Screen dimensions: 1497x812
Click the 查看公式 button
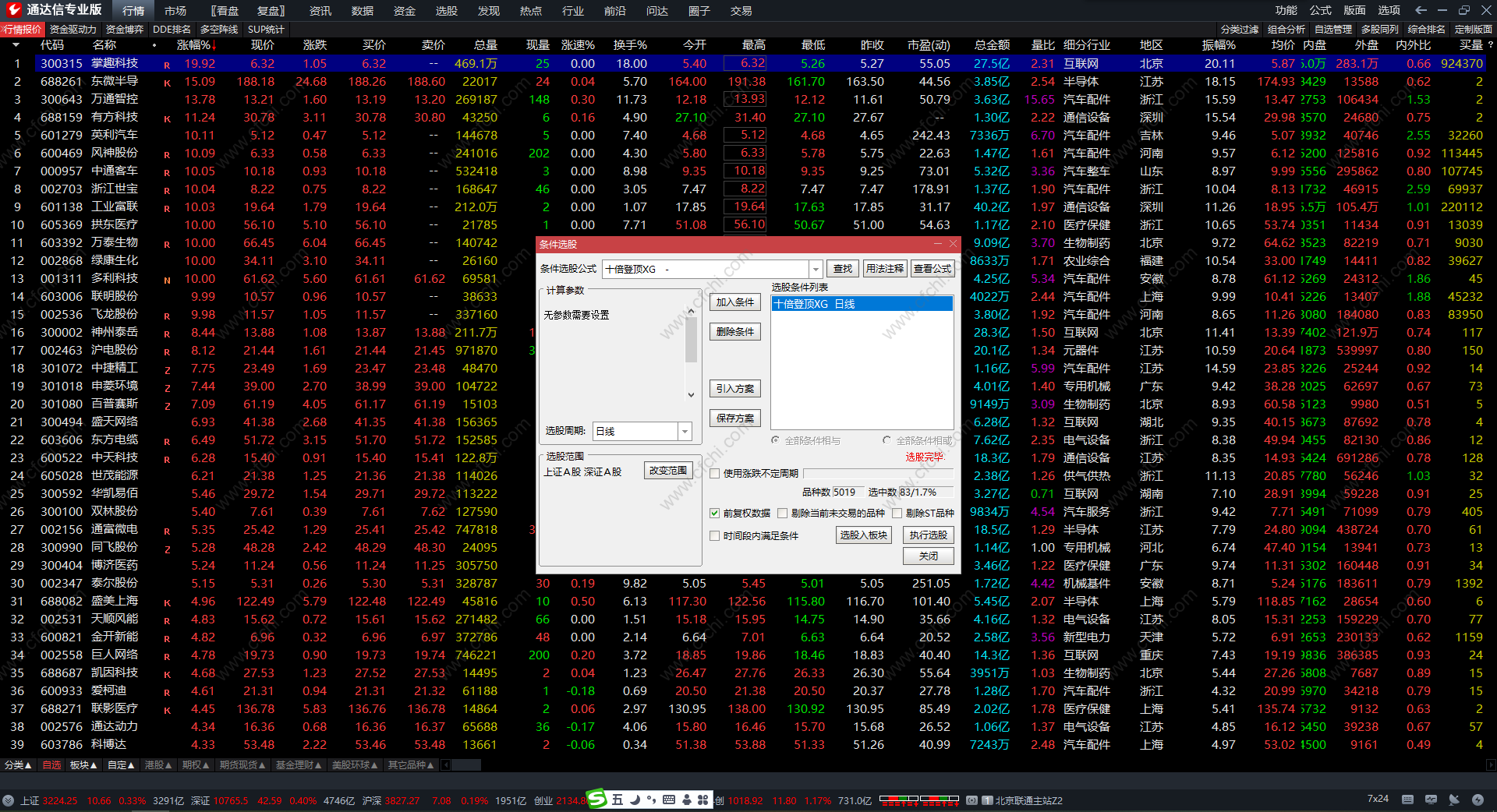933,268
